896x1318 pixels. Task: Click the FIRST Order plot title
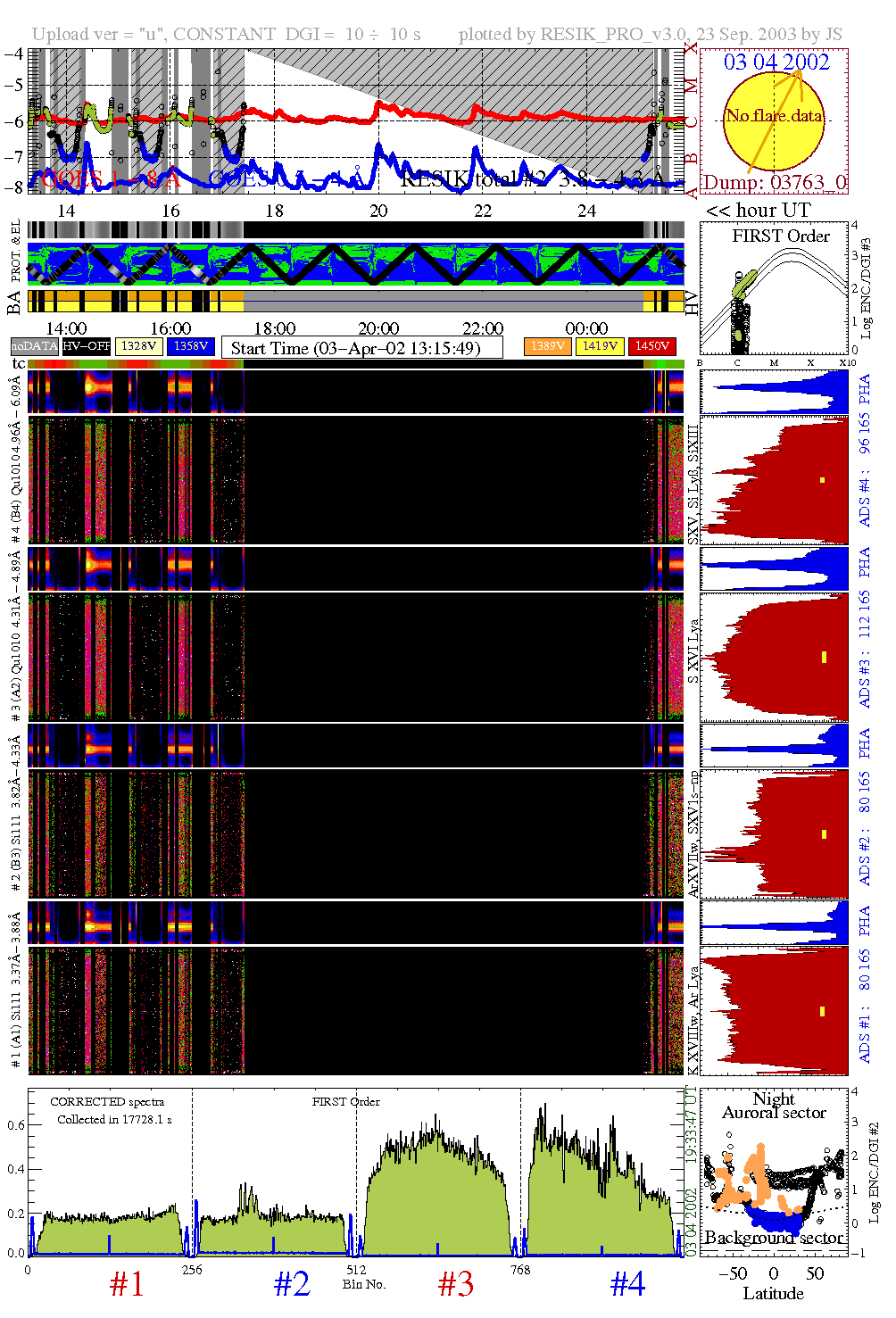click(x=781, y=236)
